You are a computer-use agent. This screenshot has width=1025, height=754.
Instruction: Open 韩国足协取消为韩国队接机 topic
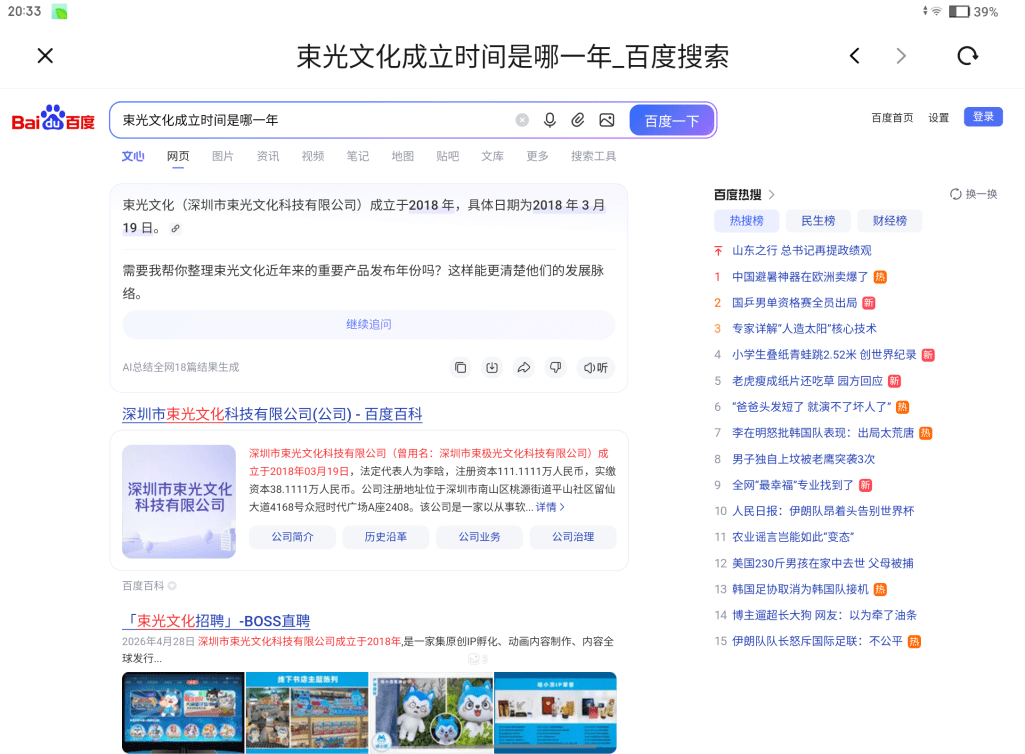click(800, 589)
